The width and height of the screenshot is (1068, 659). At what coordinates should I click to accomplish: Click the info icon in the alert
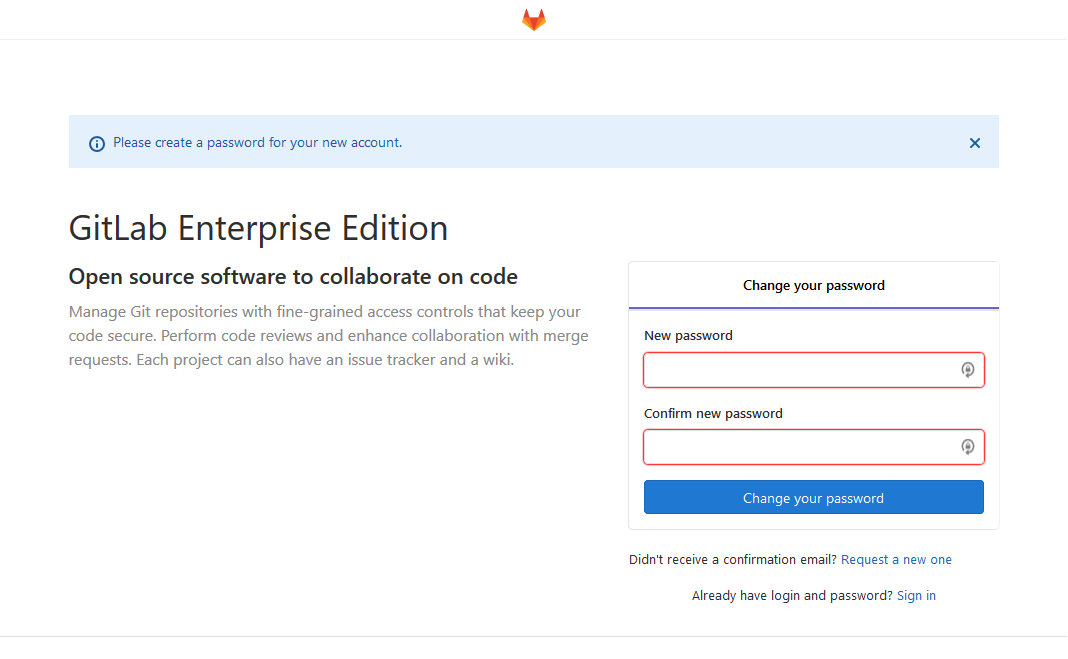point(97,143)
